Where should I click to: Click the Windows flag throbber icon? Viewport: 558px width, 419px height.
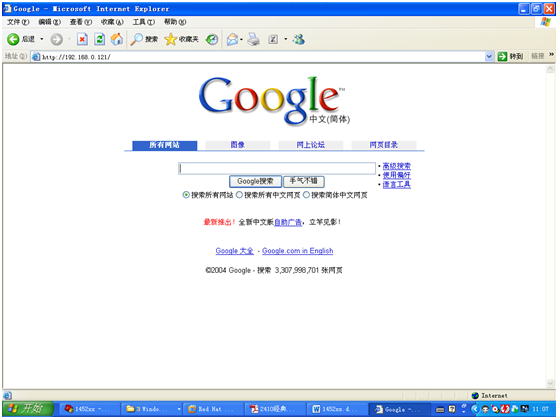click(x=545, y=22)
